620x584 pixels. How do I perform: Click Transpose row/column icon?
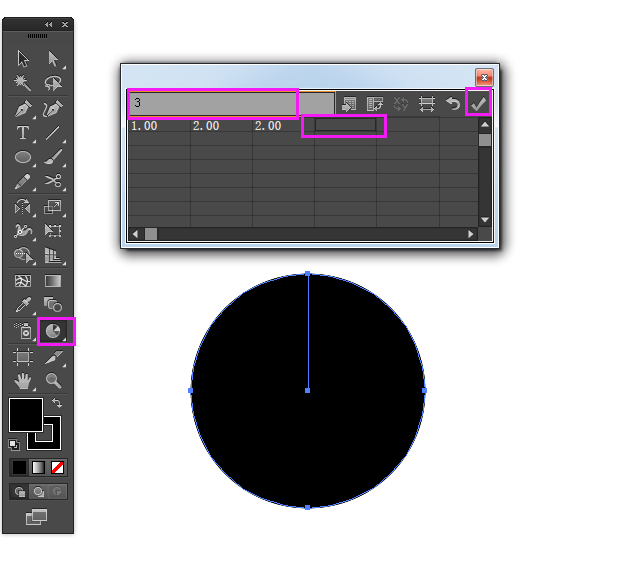(x=374, y=104)
